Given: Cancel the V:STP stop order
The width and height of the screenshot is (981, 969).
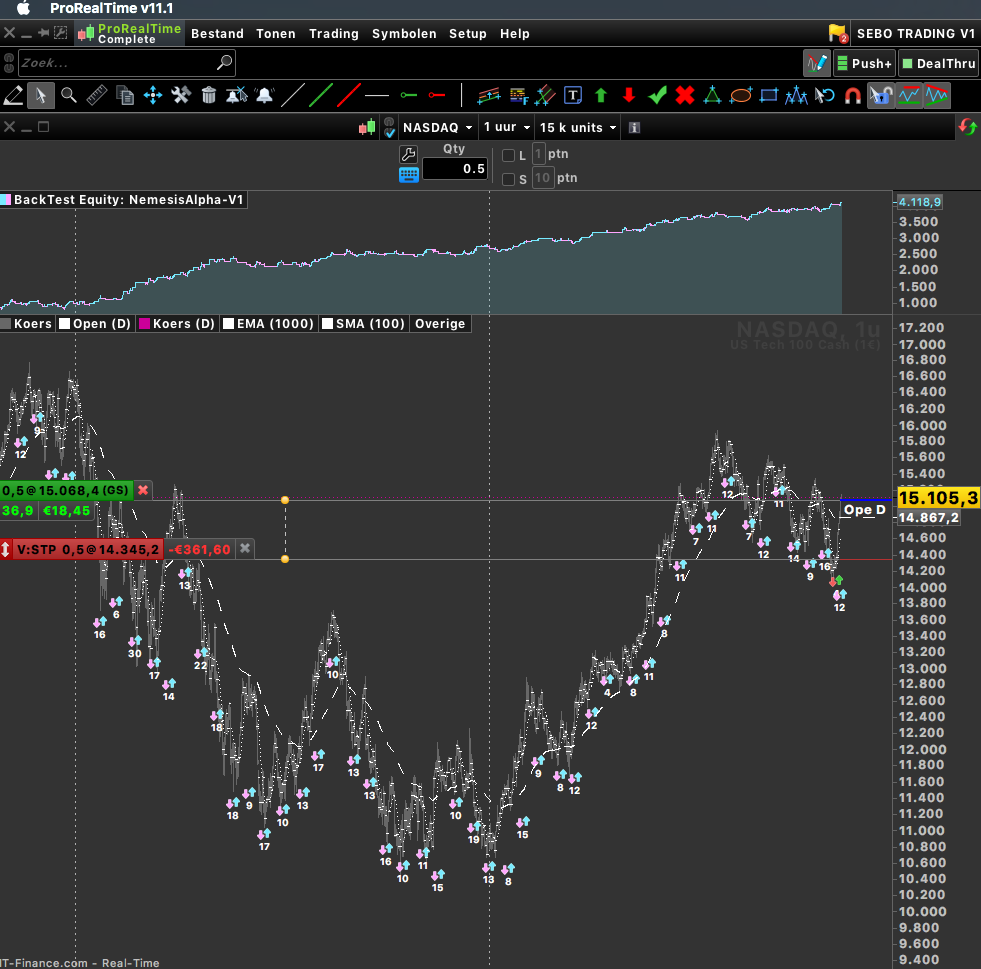Looking at the screenshot, I should (245, 549).
